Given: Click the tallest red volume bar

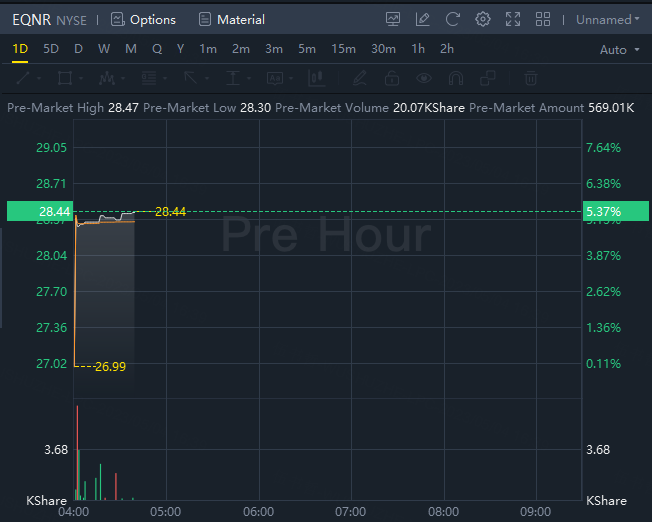Looking at the screenshot, I should click(77, 453).
